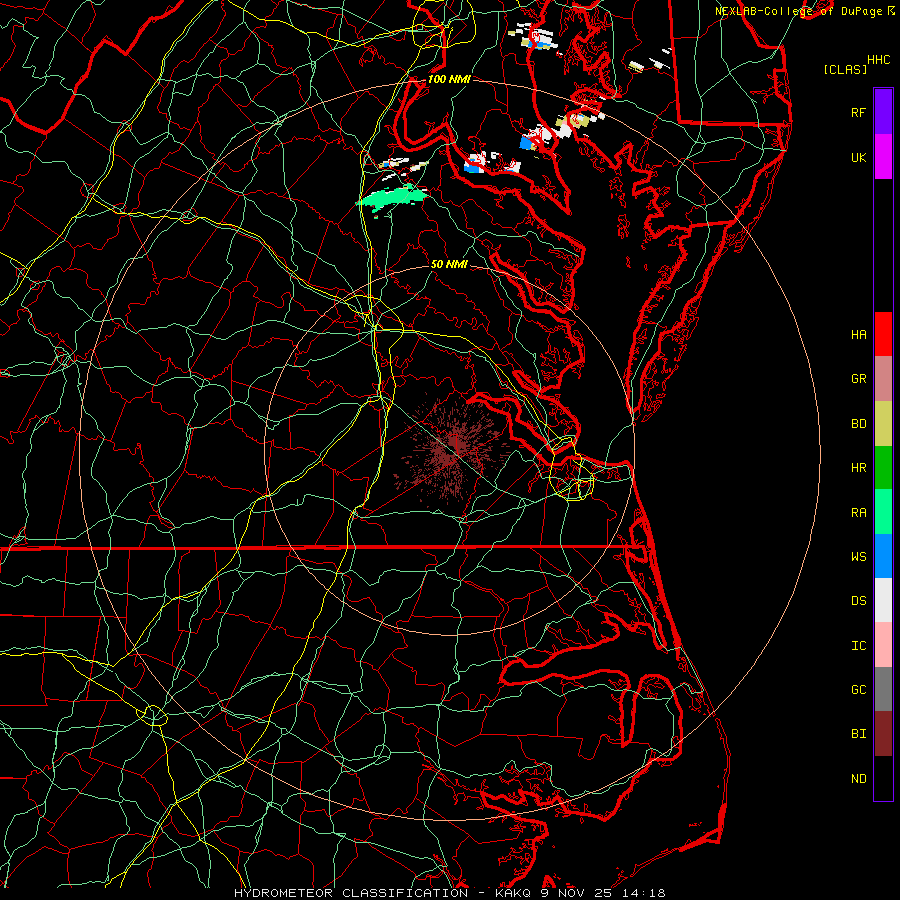Select the yellow BD legend swatch

[x=883, y=424]
